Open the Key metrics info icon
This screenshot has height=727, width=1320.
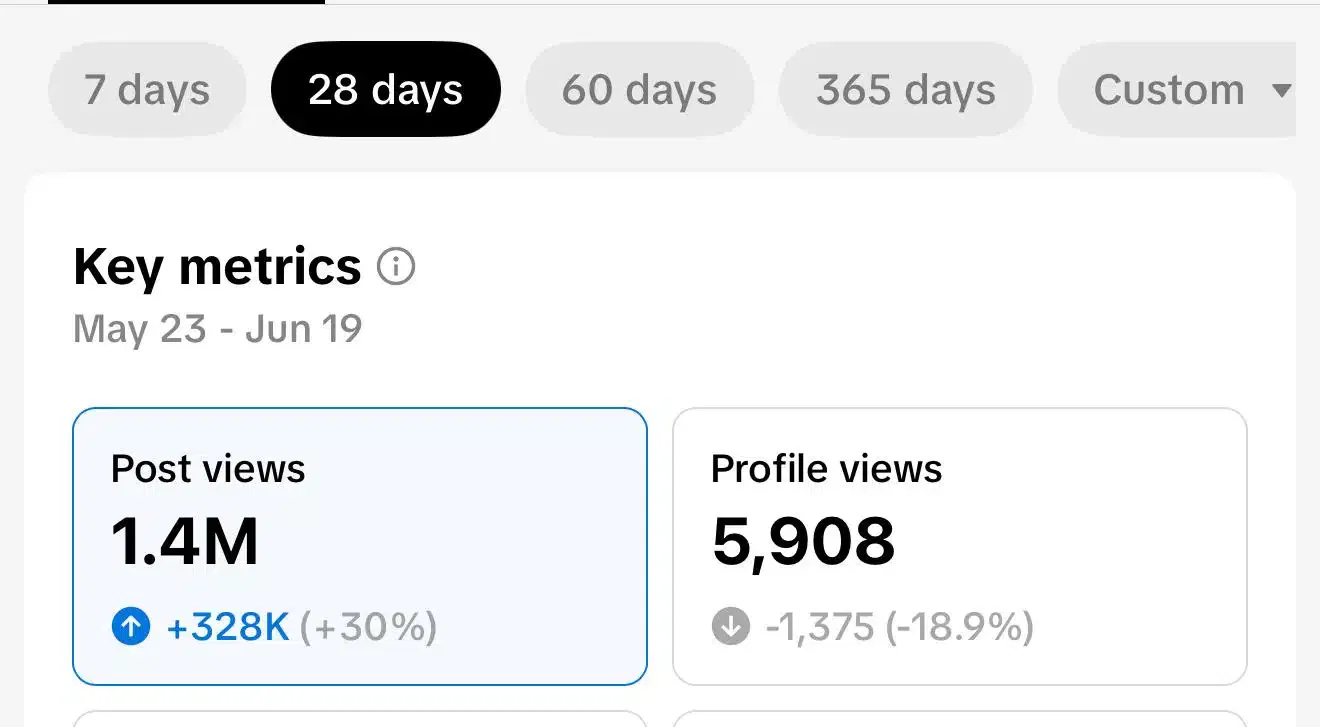(x=396, y=267)
